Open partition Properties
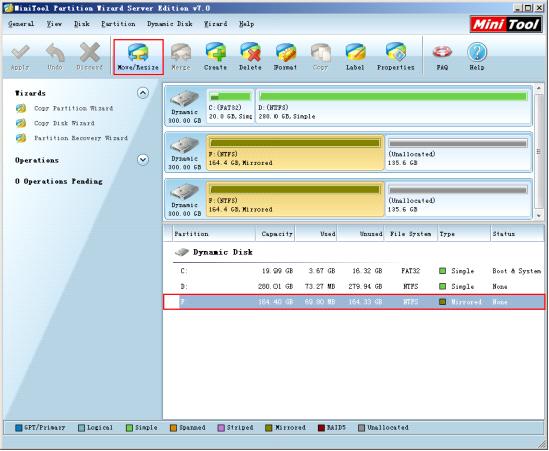Image resolution: width=549 pixels, height=451 pixels. coord(396,56)
